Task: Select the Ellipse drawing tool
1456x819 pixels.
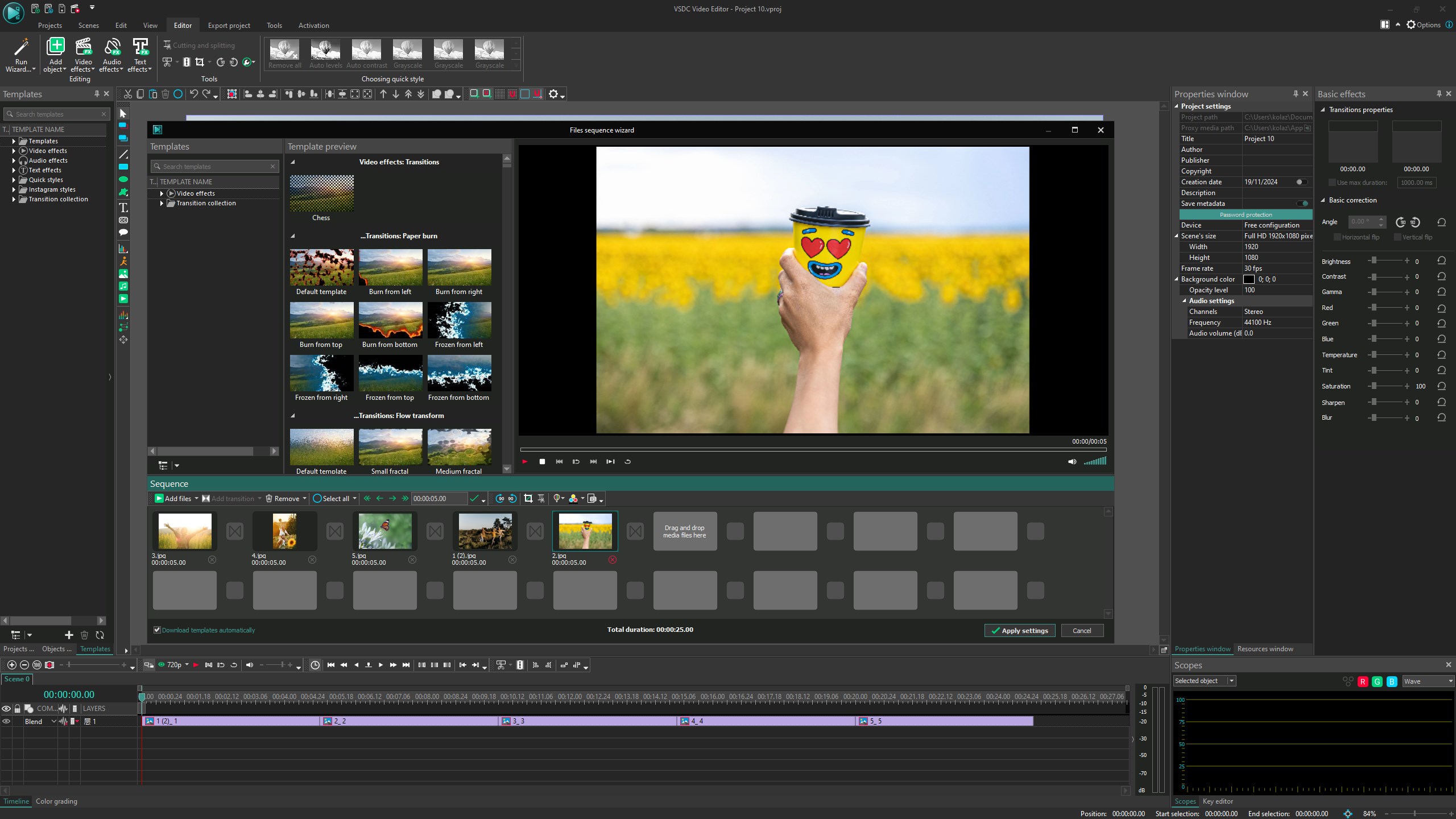Action: pyautogui.click(x=123, y=179)
